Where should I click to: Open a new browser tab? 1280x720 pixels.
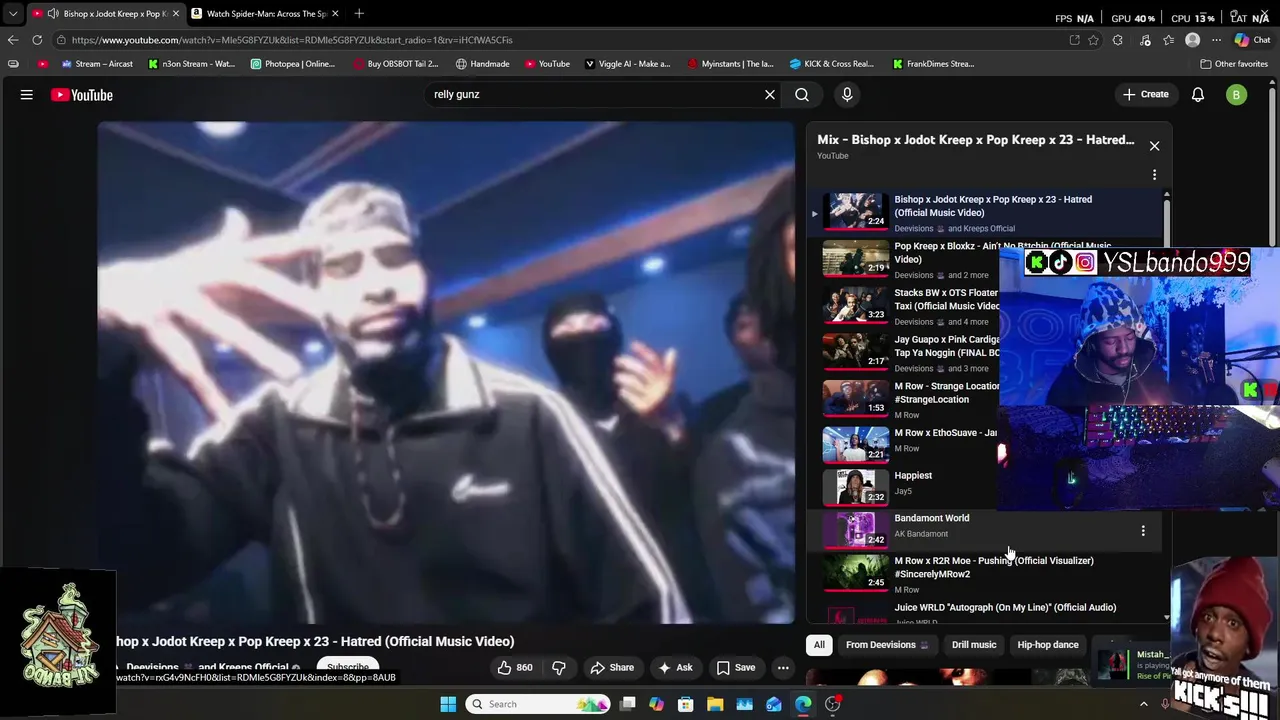359,13
